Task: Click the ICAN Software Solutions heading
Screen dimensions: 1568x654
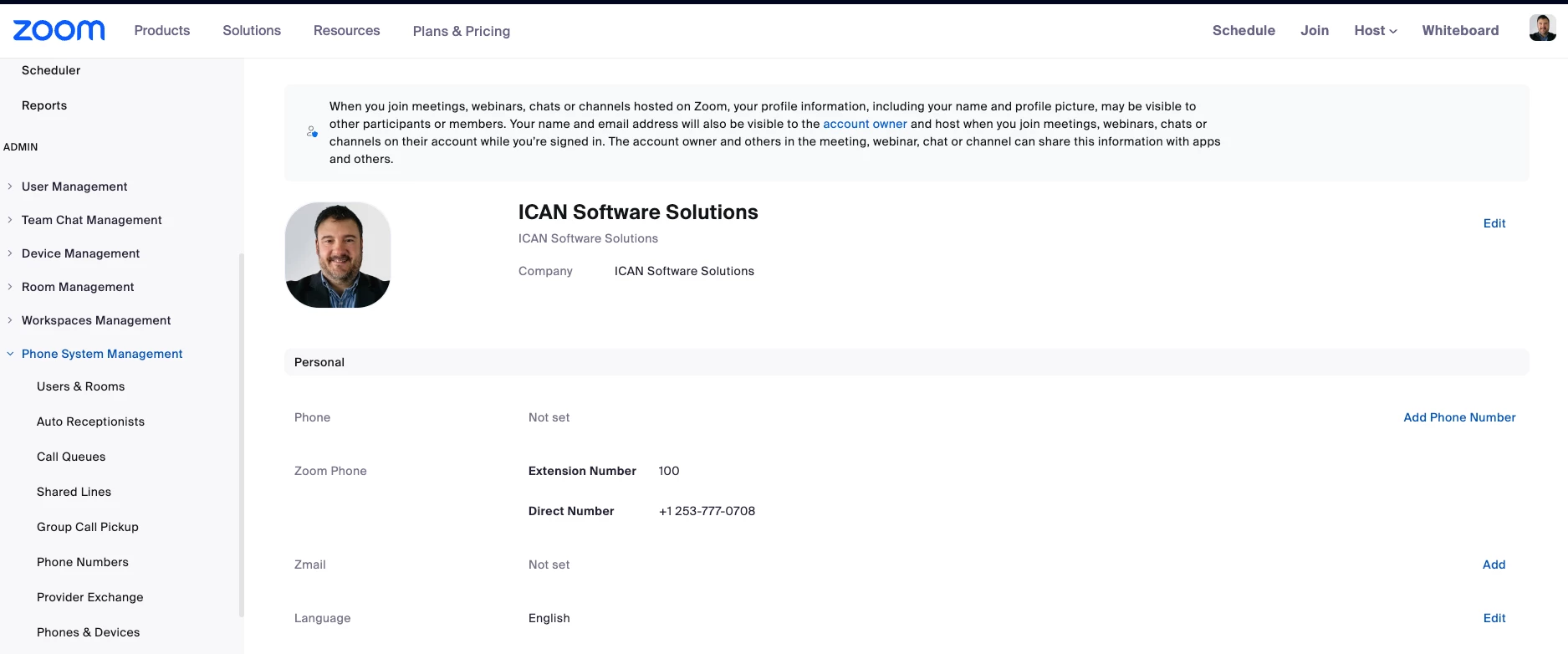Action: coord(638,212)
